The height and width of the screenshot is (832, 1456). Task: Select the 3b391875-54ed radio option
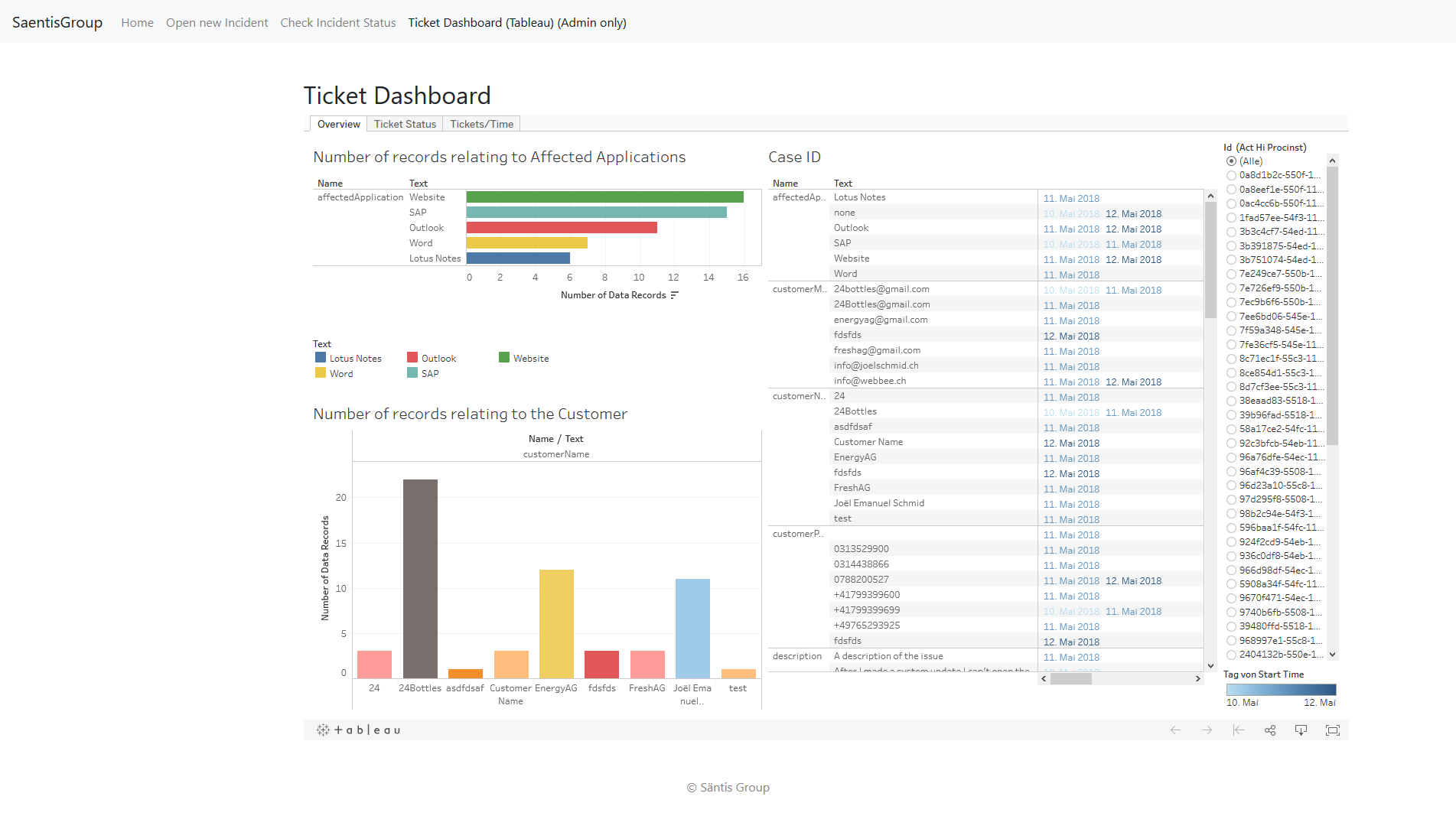pyautogui.click(x=1231, y=246)
